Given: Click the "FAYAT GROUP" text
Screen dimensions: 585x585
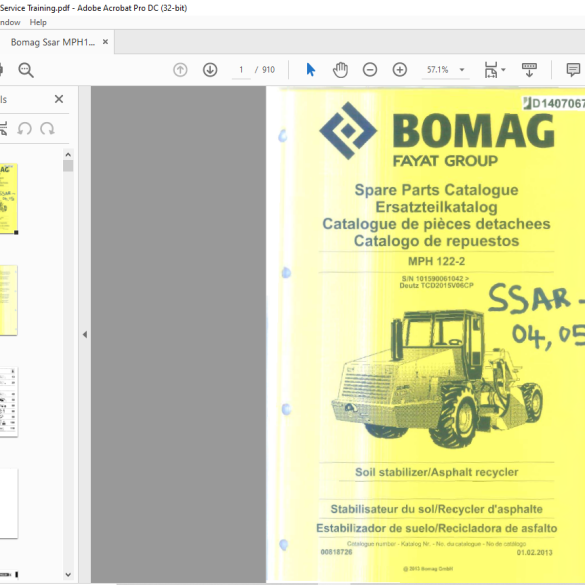Looking at the screenshot, I should pyautogui.click(x=445, y=161).
